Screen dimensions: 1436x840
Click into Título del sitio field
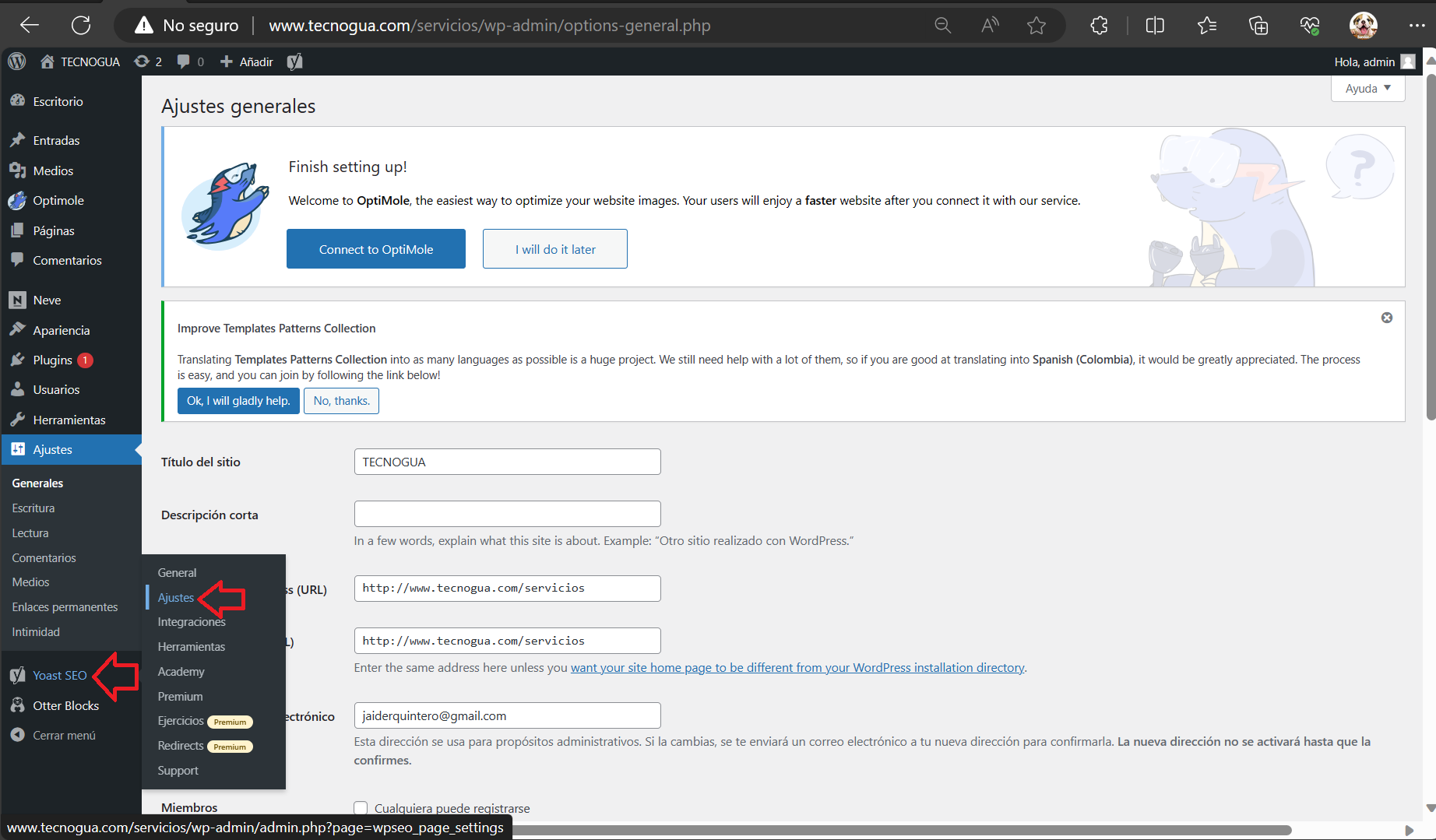[507, 462]
